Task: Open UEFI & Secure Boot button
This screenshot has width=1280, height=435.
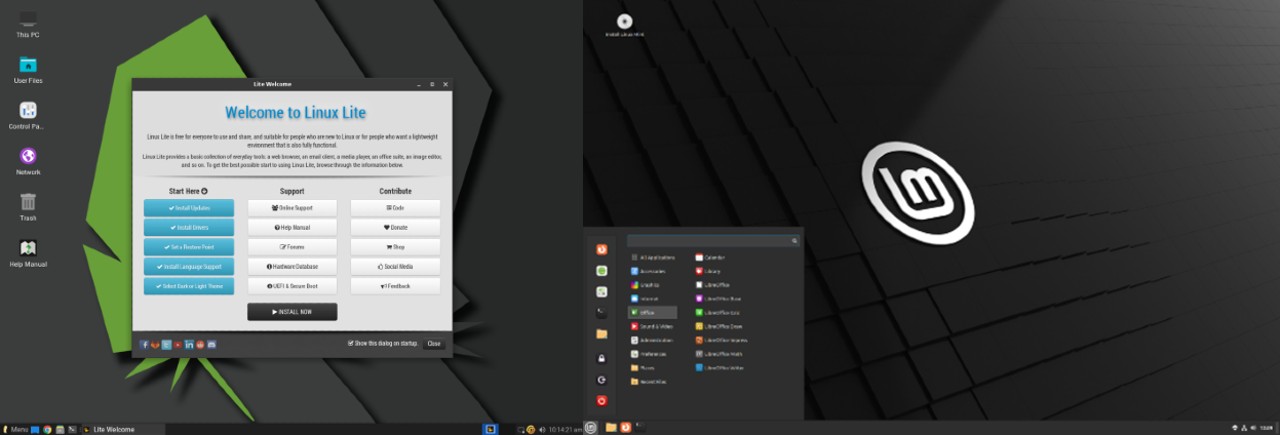Action: tap(292, 286)
